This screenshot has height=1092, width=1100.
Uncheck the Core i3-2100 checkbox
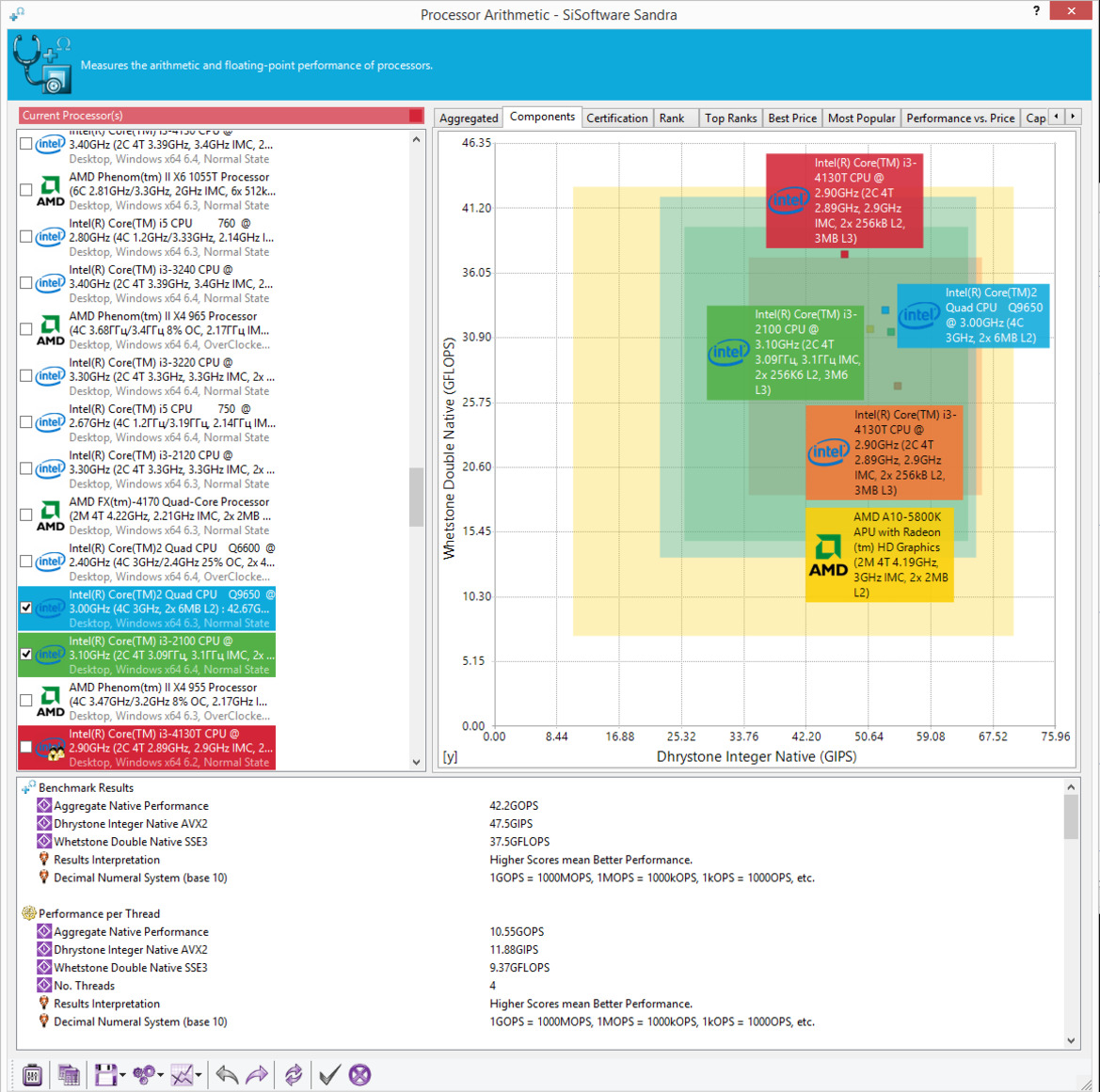click(26, 654)
